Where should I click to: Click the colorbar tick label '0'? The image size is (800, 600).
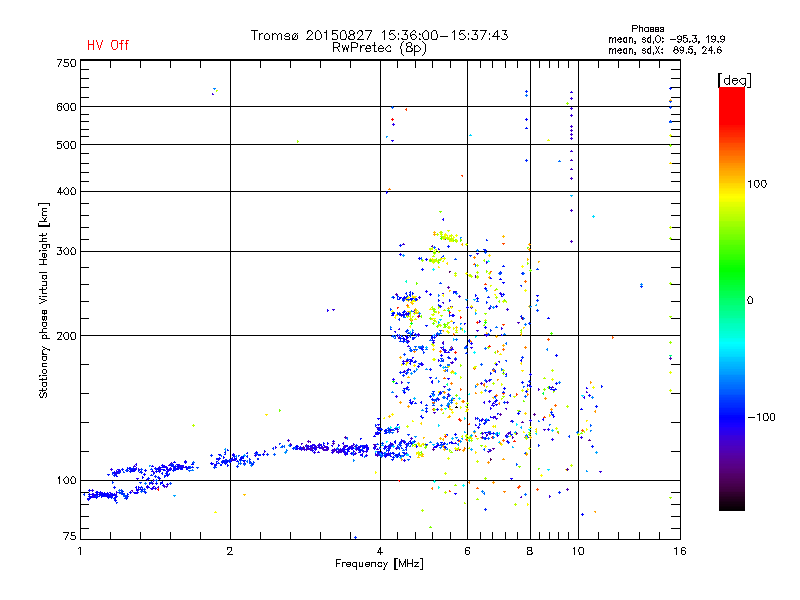click(750, 300)
